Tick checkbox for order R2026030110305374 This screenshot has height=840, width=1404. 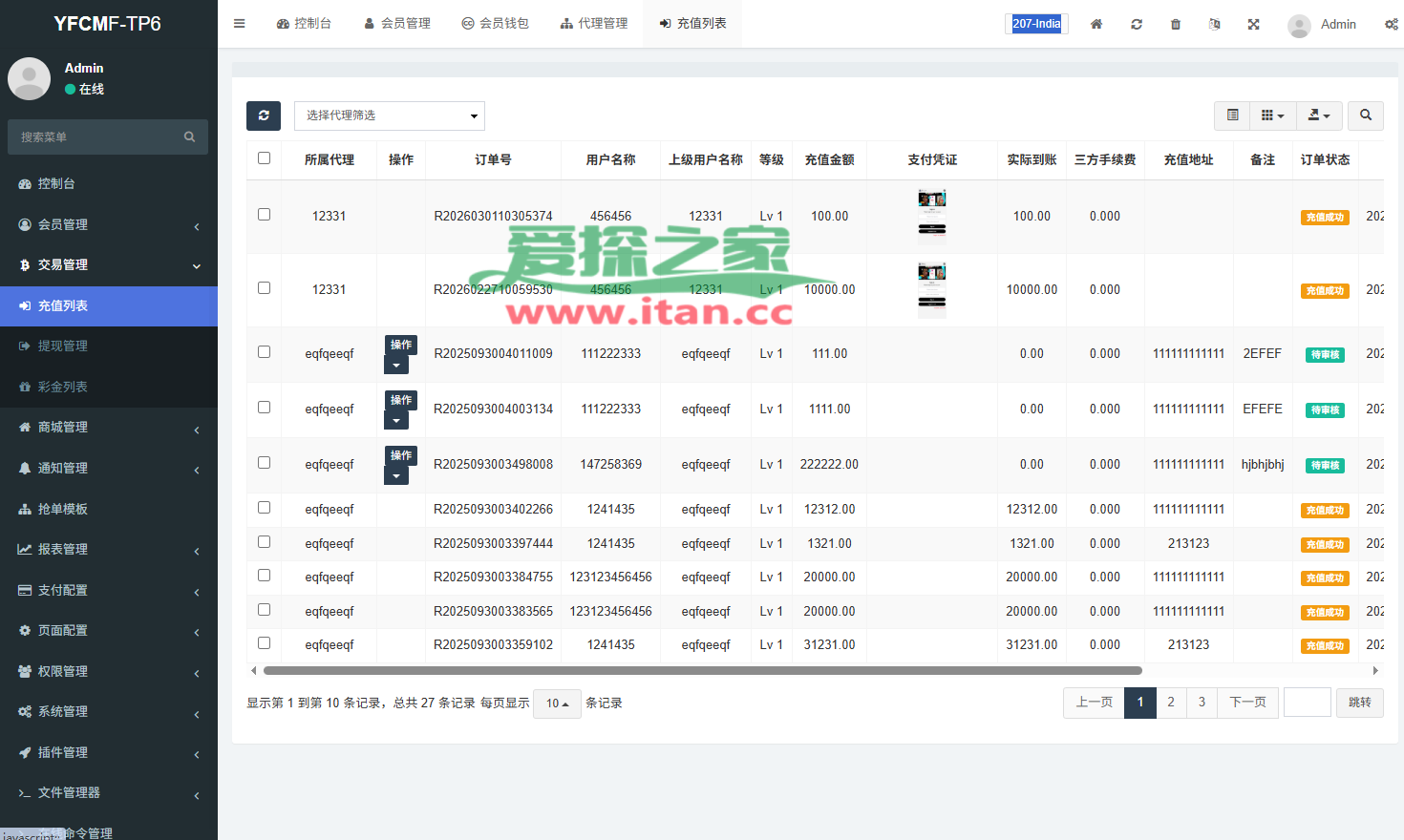(x=264, y=215)
